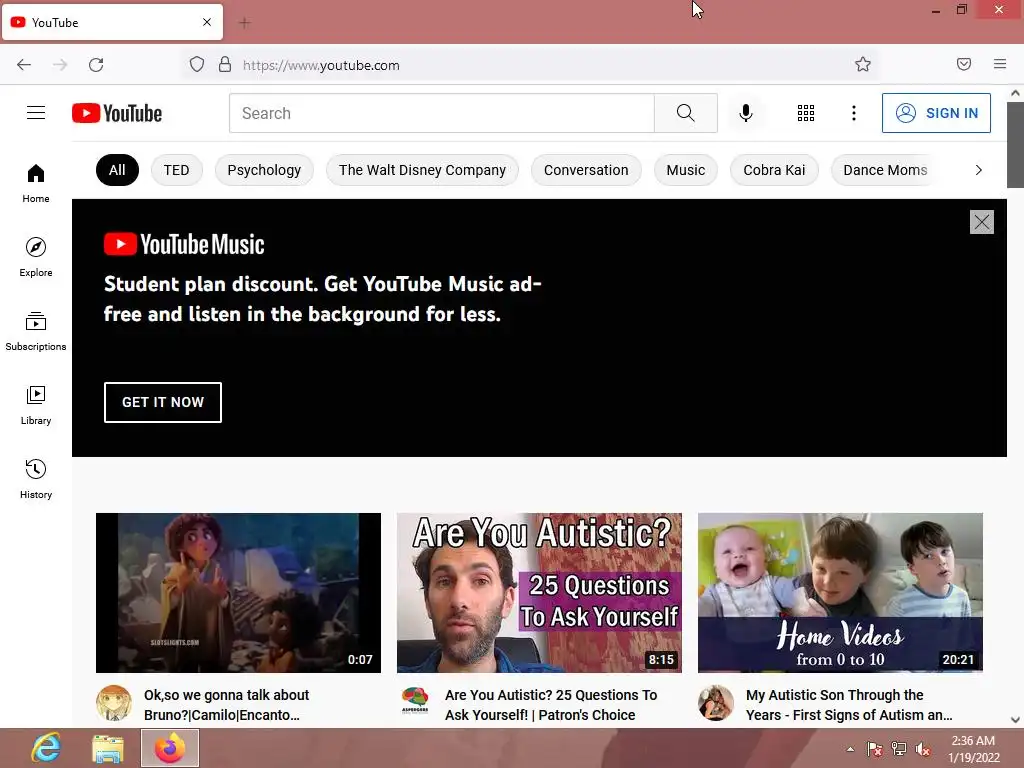Select the Dance Moms filter chip
Screen dimensions: 1024x768
885,170
